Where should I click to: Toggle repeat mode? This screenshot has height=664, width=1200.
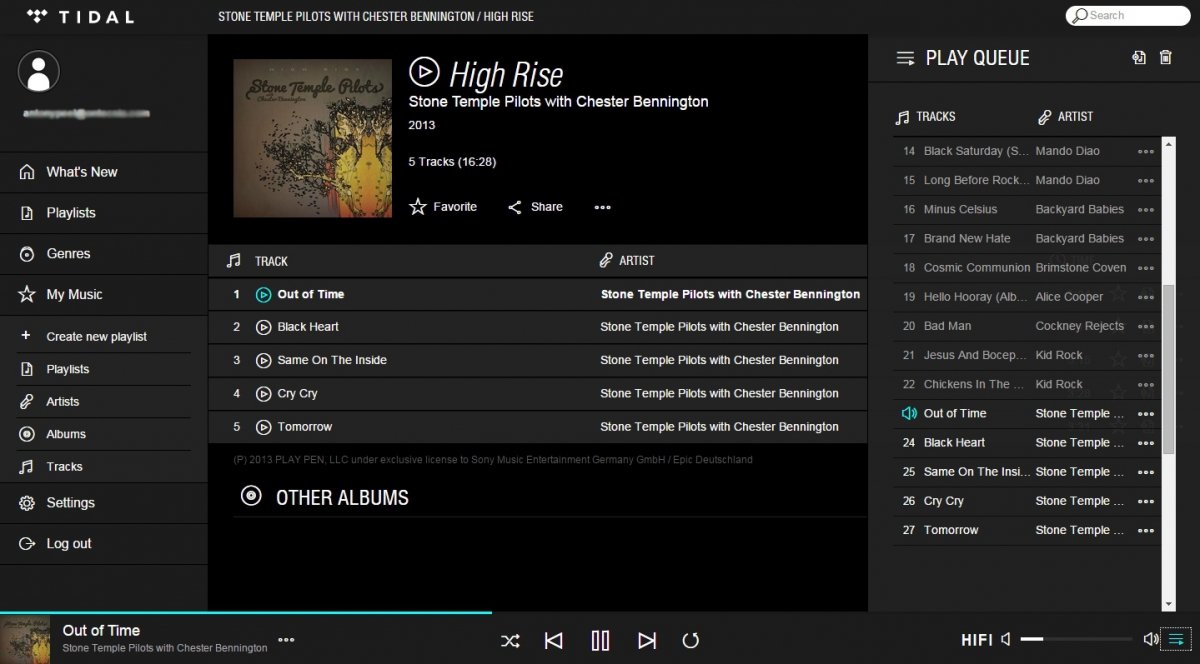[x=690, y=640]
